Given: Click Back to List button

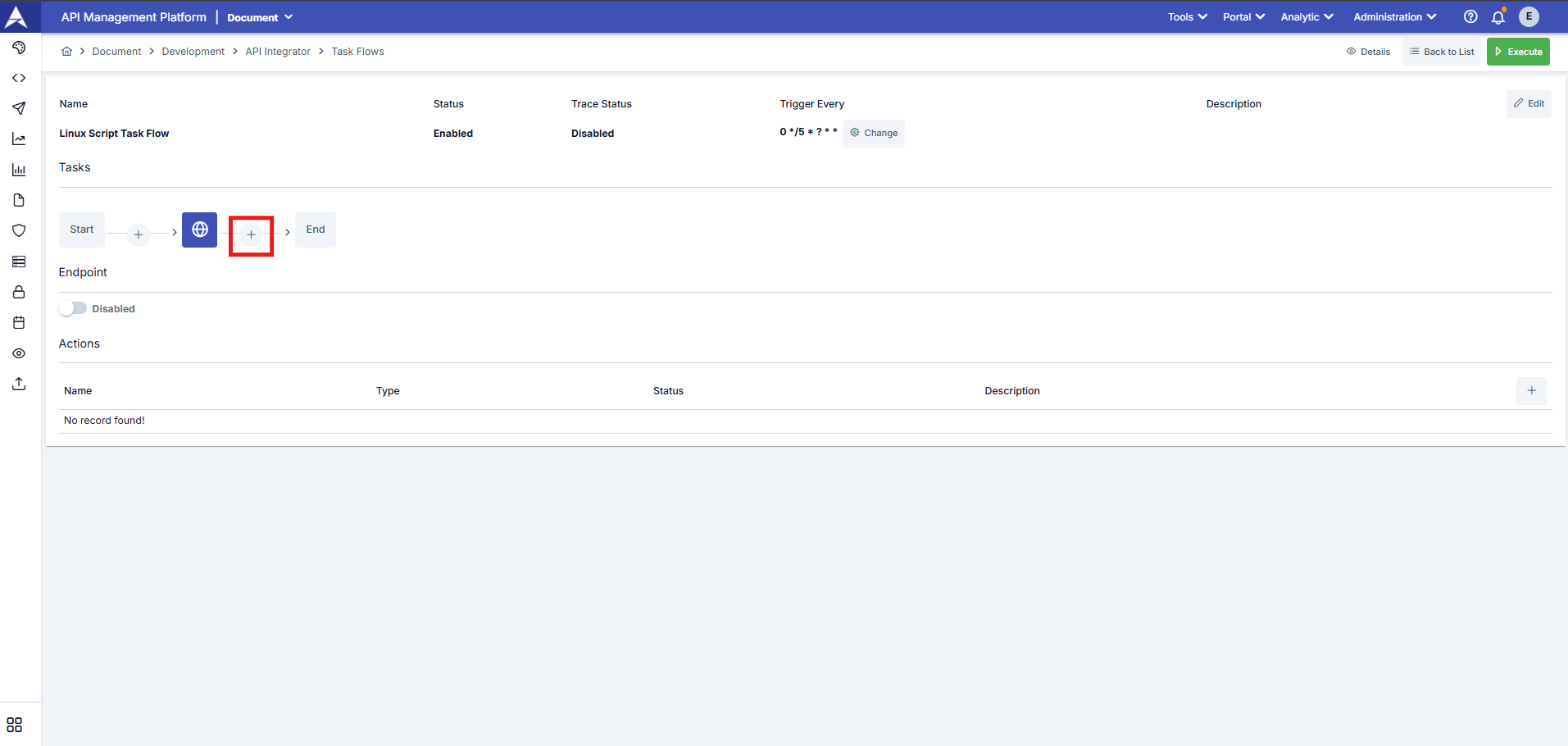Looking at the screenshot, I should pos(1441,52).
